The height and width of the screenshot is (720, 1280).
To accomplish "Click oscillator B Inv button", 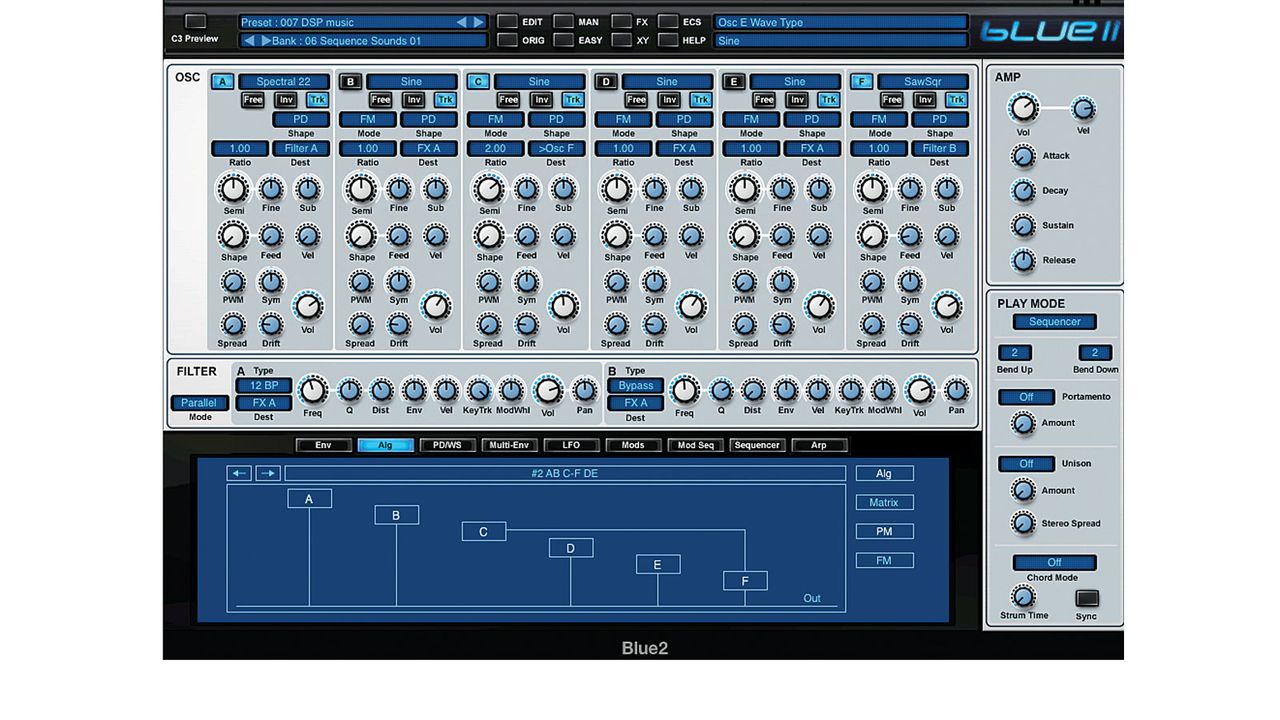I will (414, 100).
